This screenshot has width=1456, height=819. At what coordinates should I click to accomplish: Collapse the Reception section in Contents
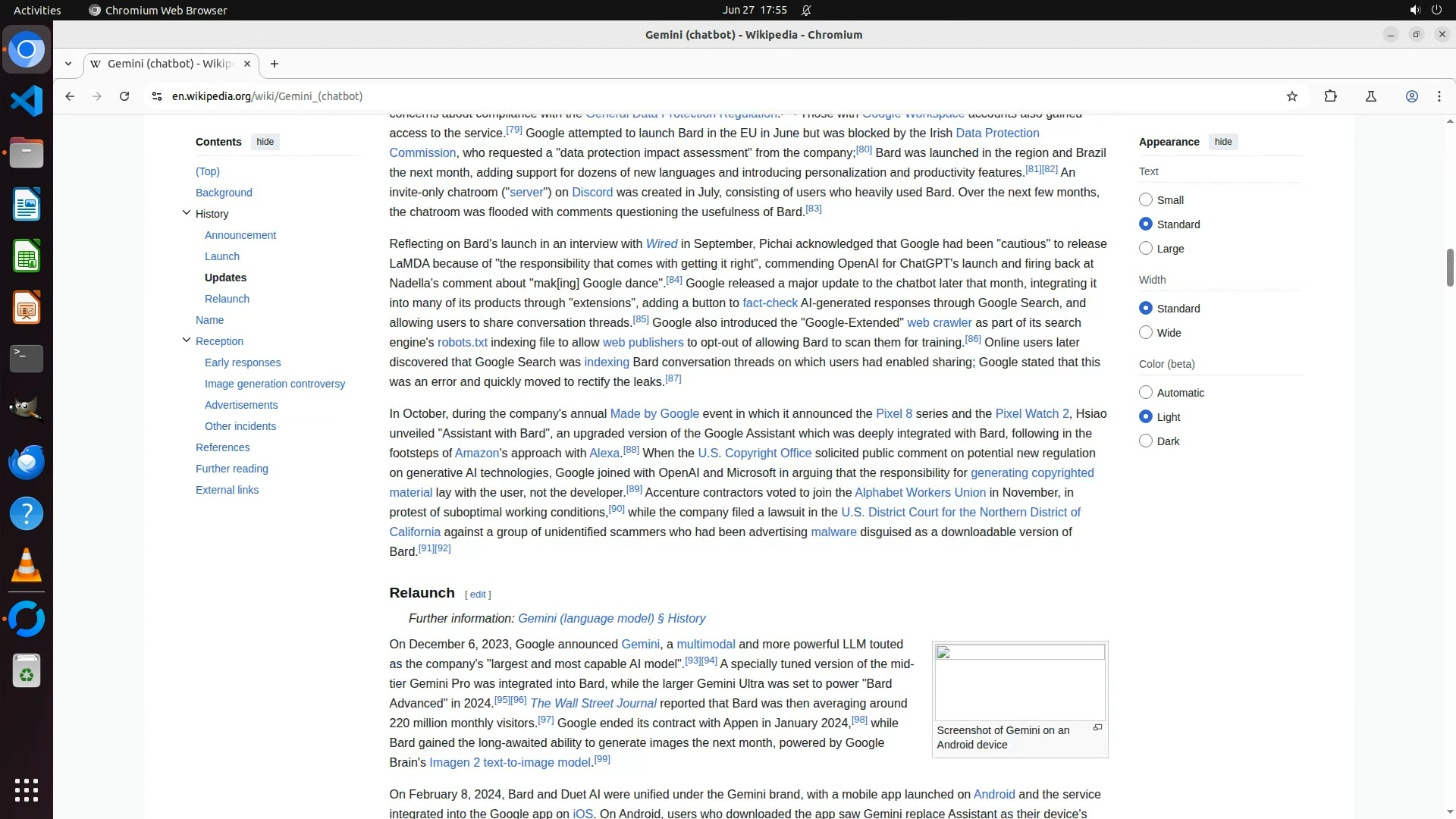point(187,340)
